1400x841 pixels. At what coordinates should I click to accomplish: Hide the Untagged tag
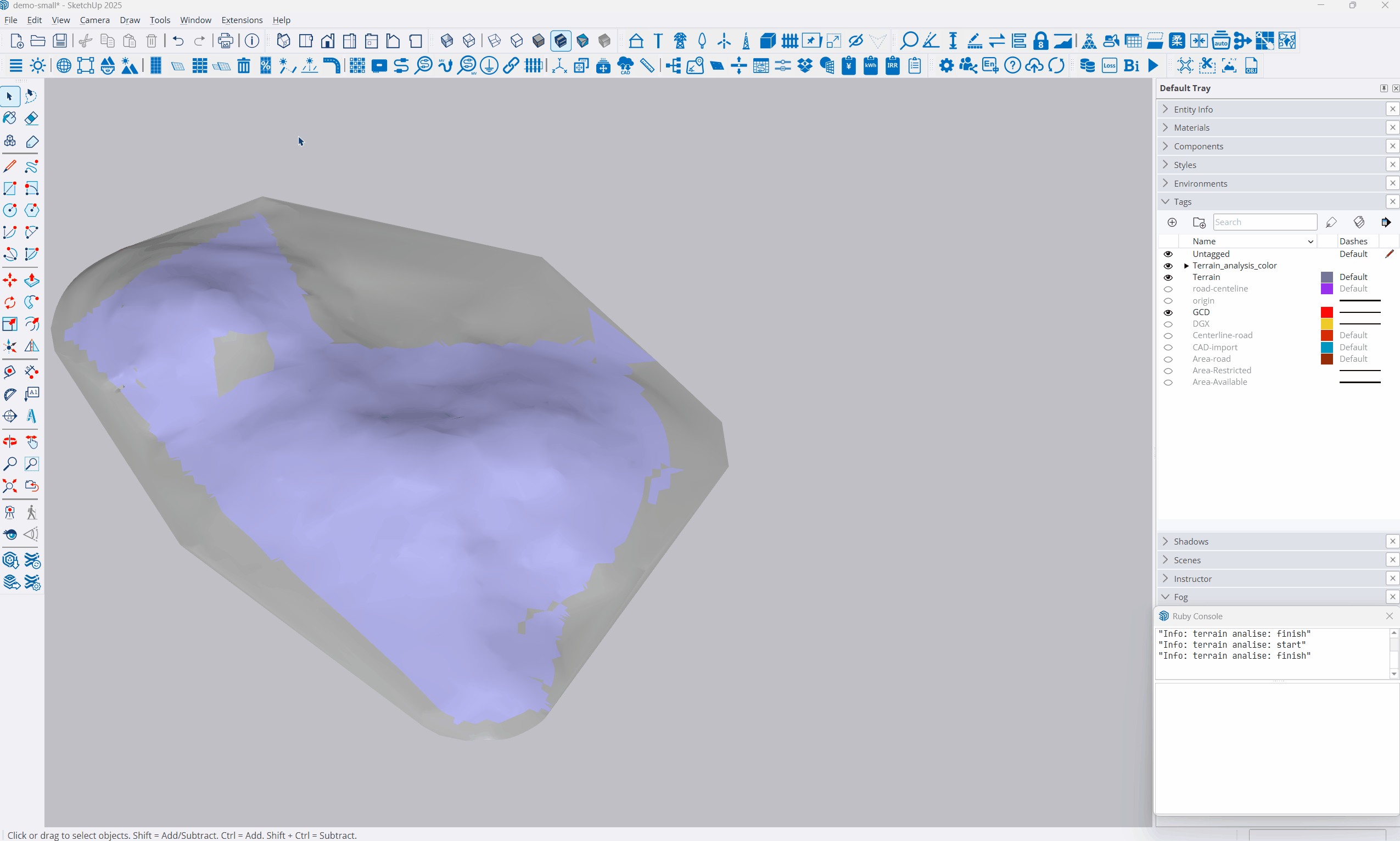click(x=1168, y=254)
